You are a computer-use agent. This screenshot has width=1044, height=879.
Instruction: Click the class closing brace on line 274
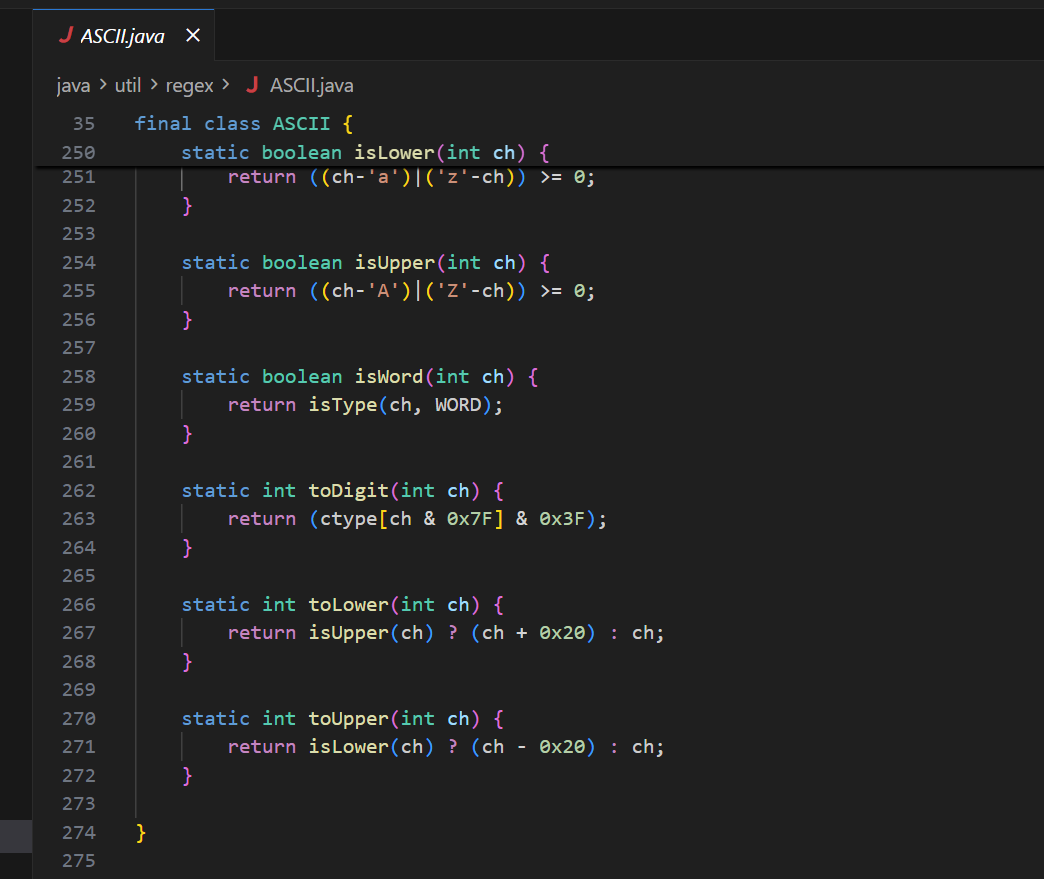coord(141,832)
